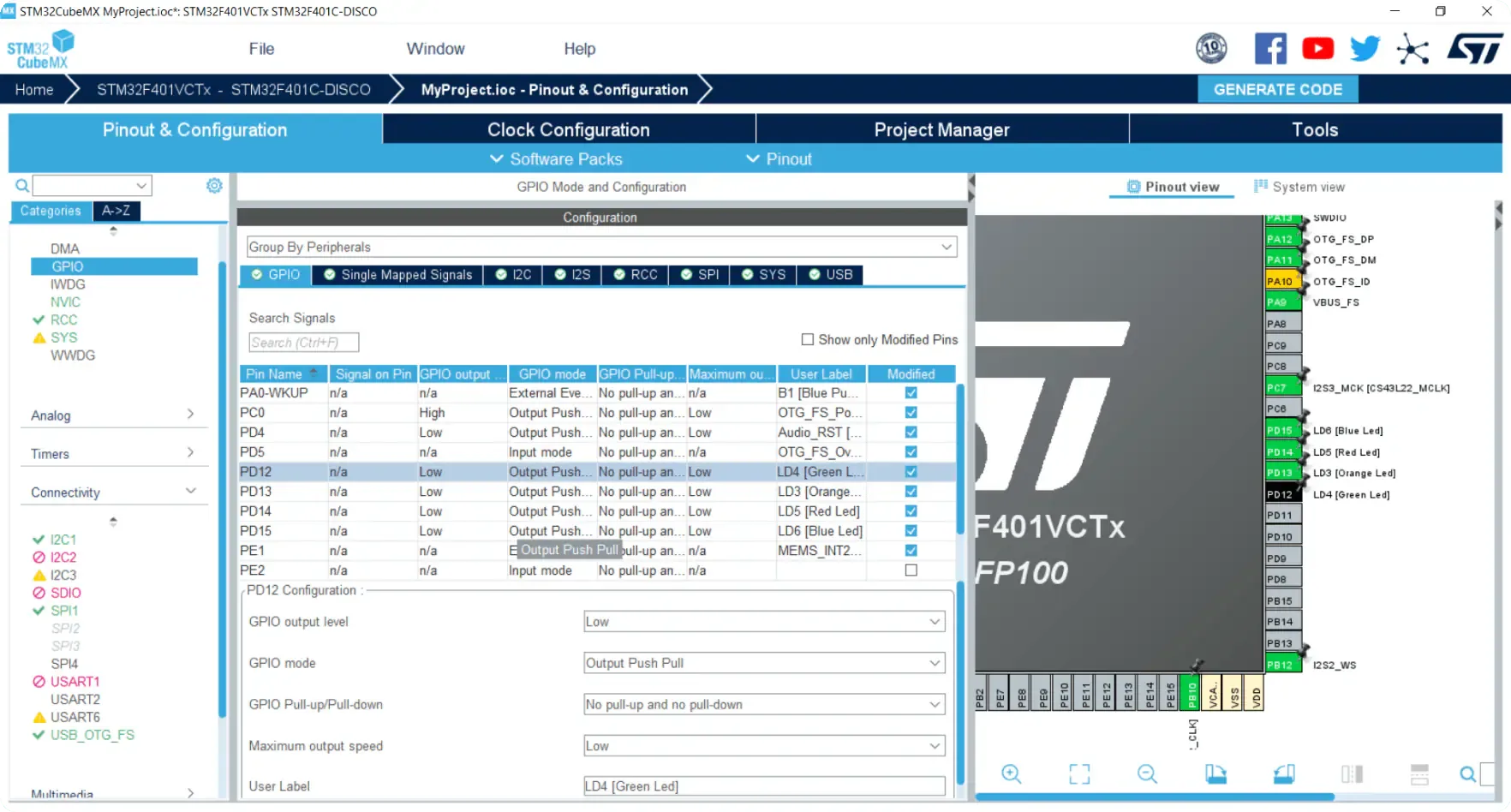Go to Home in the breadcrumb
The width and height of the screenshot is (1511, 812).
pyautogui.click(x=34, y=89)
